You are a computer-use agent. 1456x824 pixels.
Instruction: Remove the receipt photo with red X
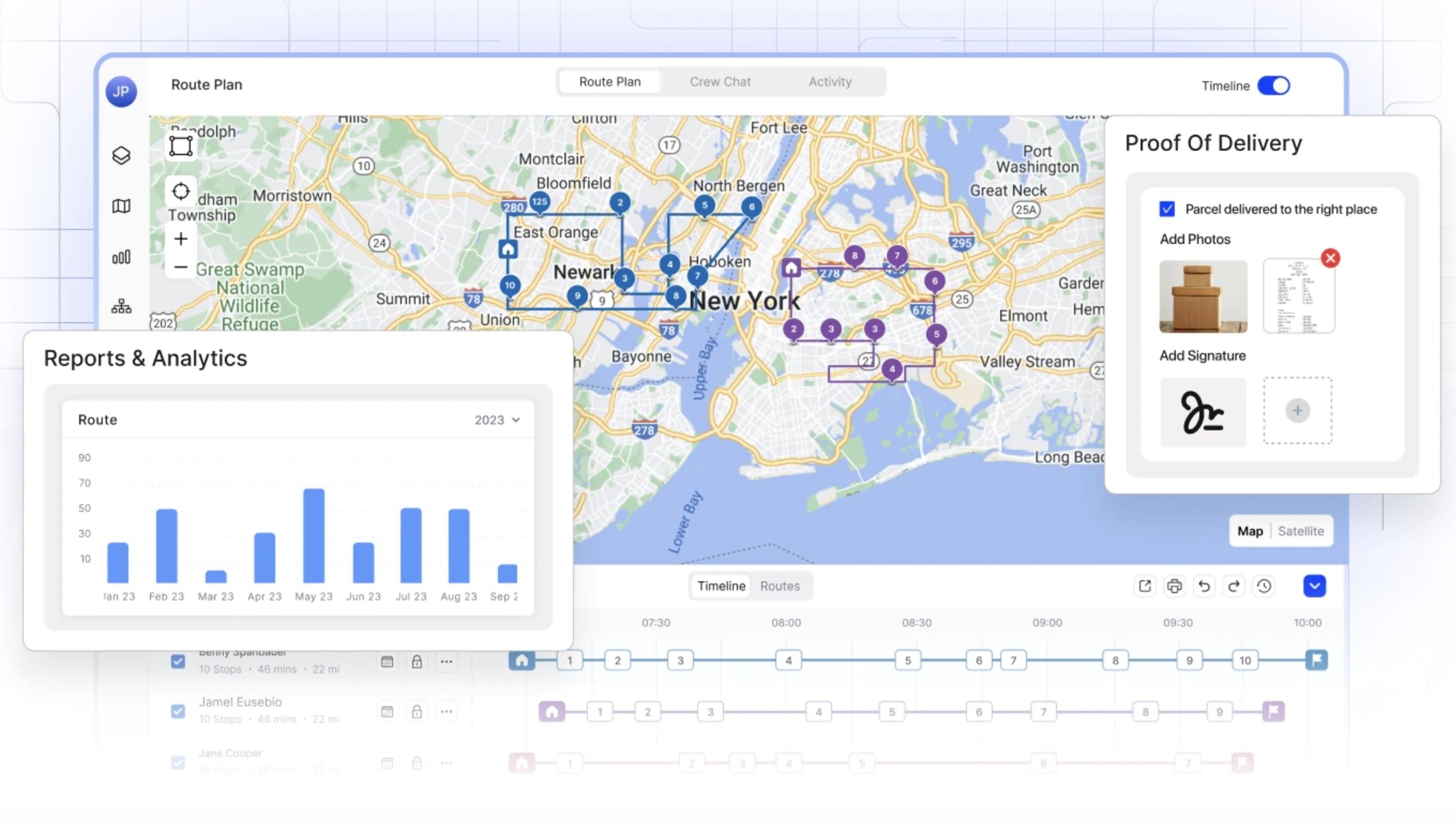[x=1330, y=258]
